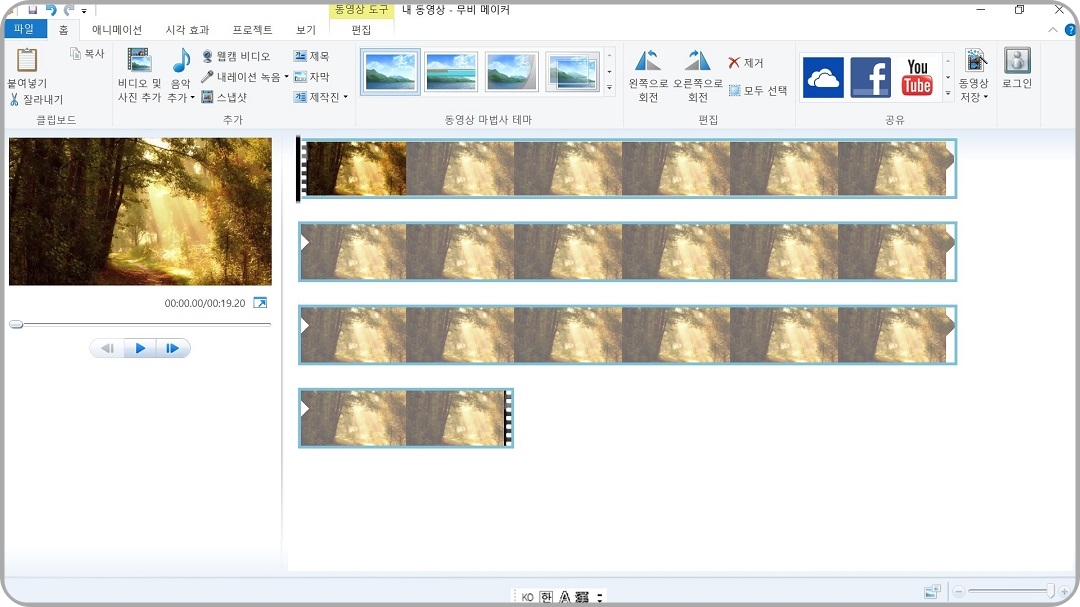Select the first storyboard clip row

[627, 169]
